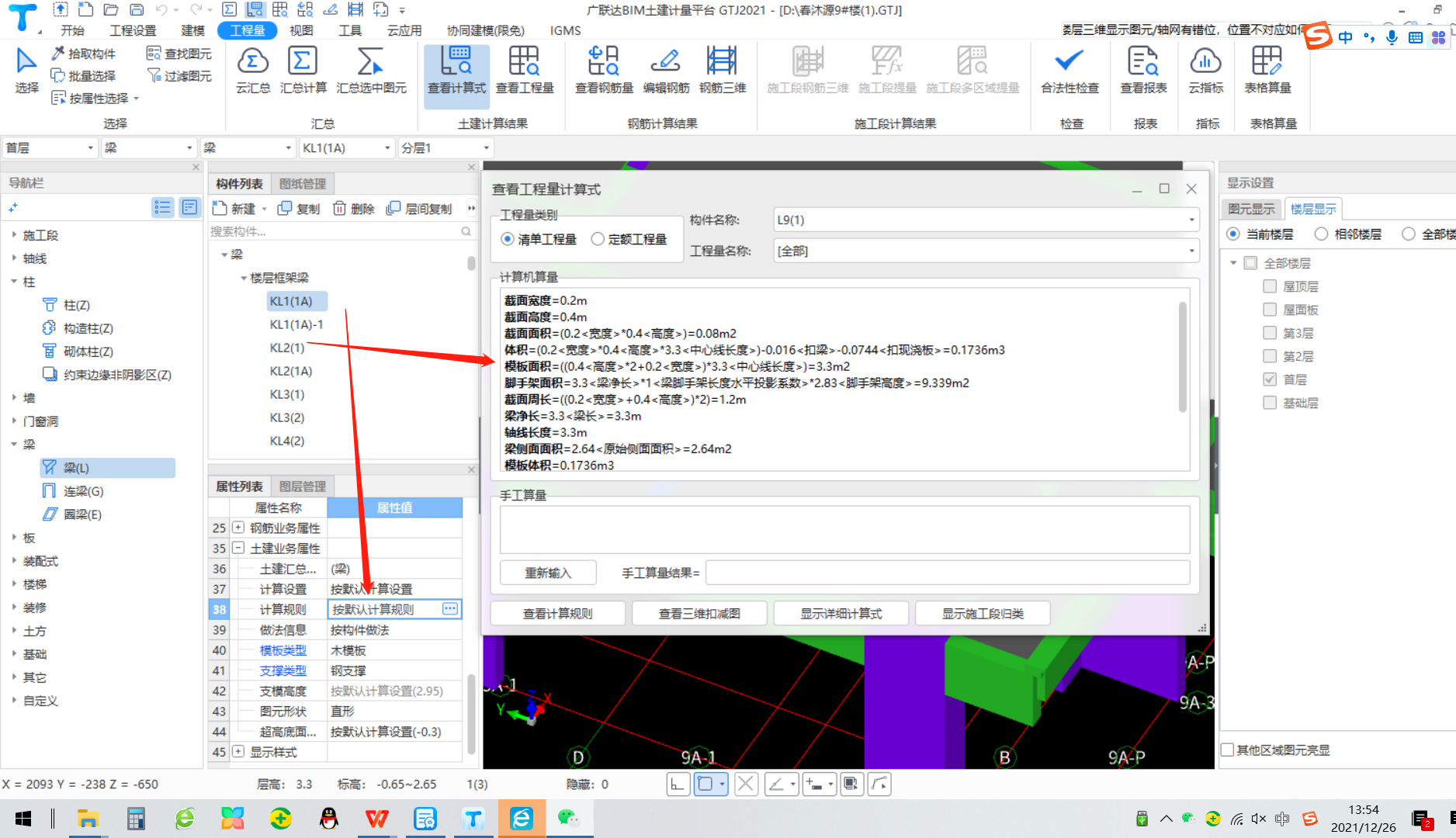Click the ellipsis button in 计算规则 row
The width and height of the screenshot is (1456, 838).
[x=450, y=609]
